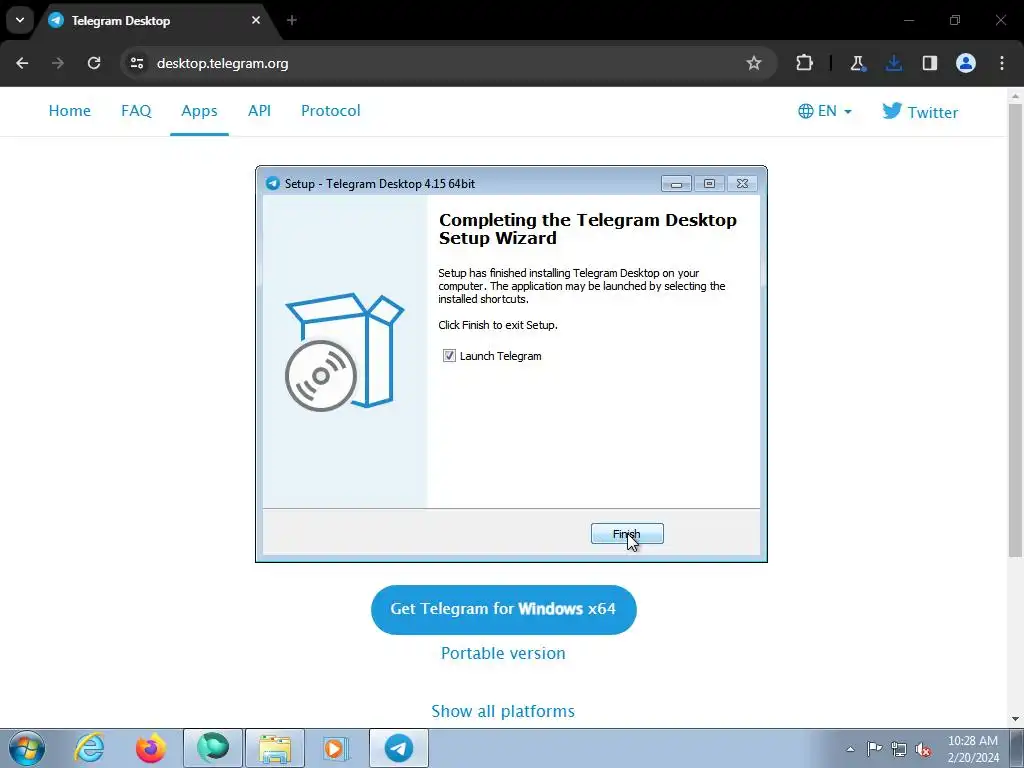Close the Setup wizard window
This screenshot has height=768, width=1024.
742,184
